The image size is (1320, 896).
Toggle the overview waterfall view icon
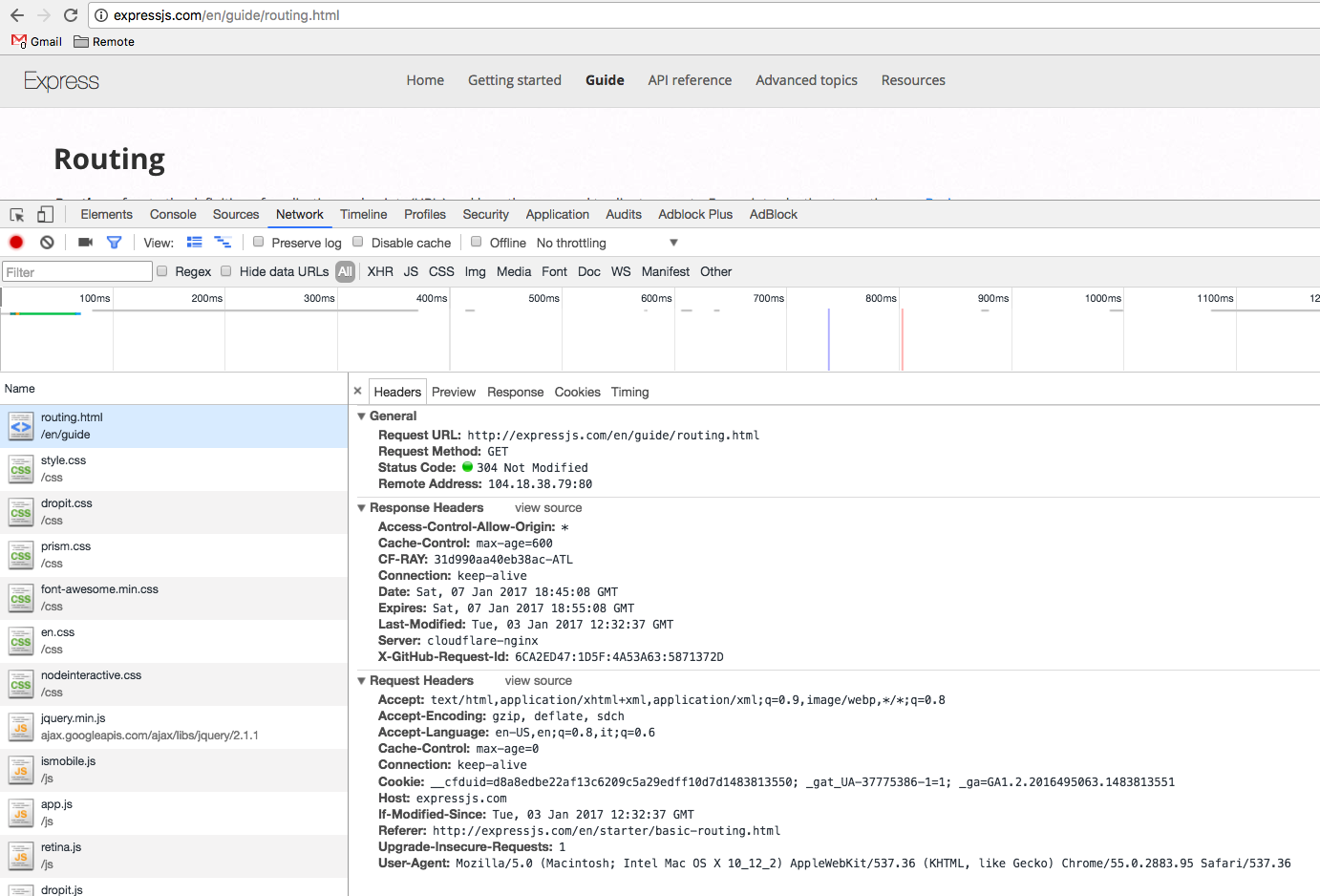(x=223, y=243)
